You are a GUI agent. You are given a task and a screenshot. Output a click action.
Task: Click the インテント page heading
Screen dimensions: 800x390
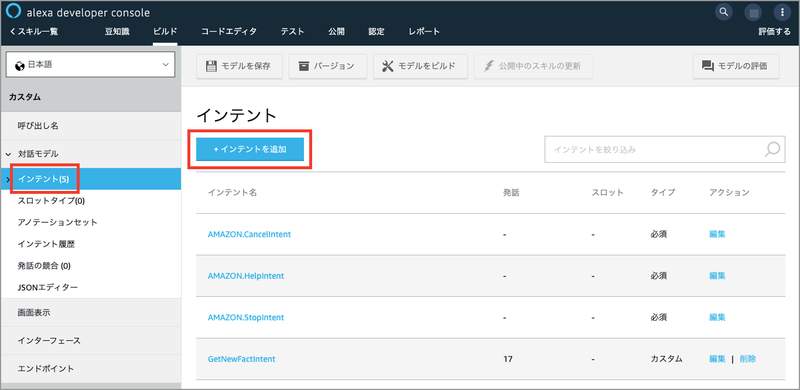click(236, 115)
